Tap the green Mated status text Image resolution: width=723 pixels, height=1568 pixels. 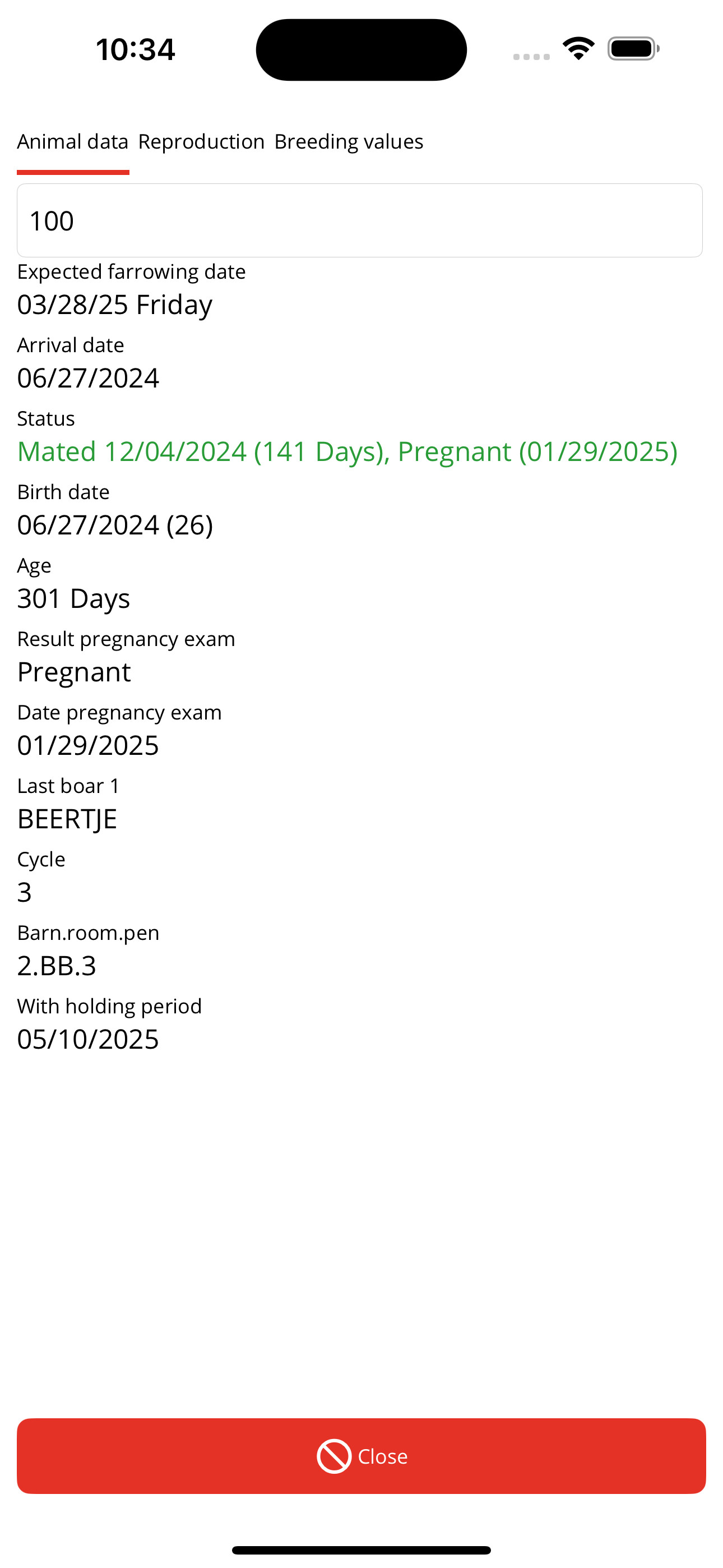347,451
